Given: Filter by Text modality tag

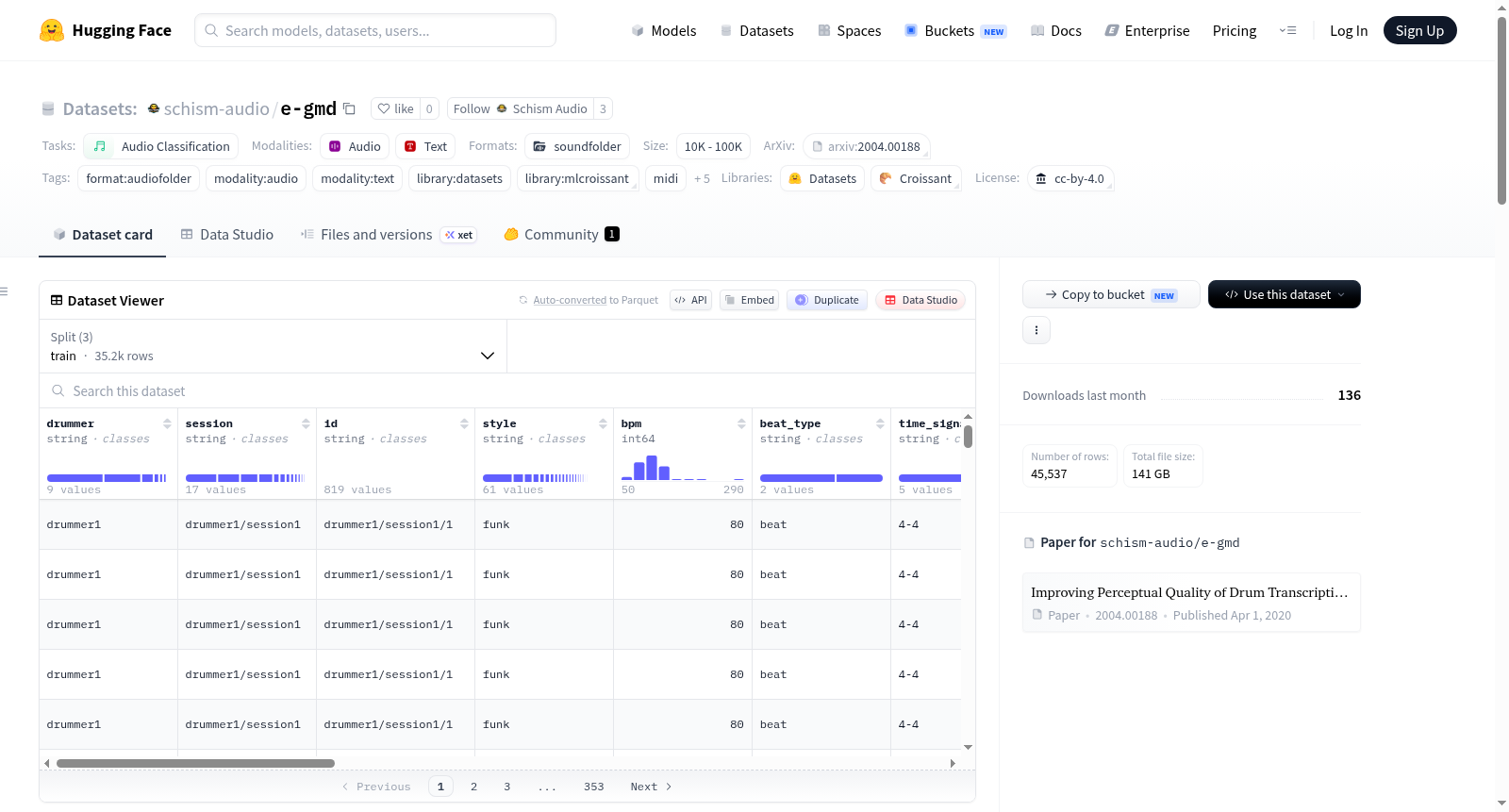Looking at the screenshot, I should click(425, 146).
